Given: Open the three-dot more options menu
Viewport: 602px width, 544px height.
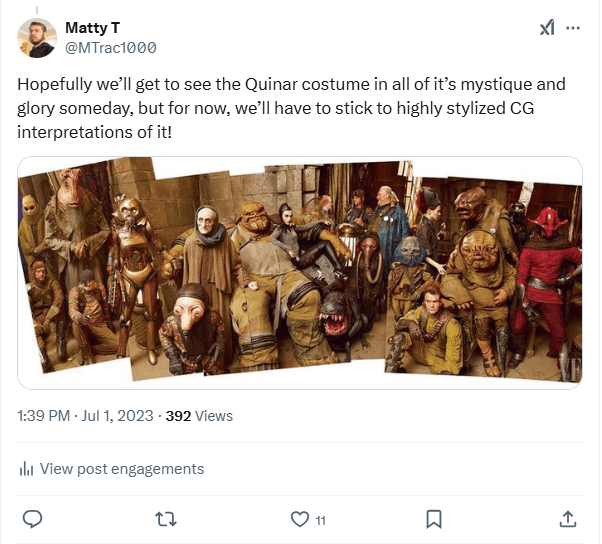Looking at the screenshot, I should [x=573, y=28].
